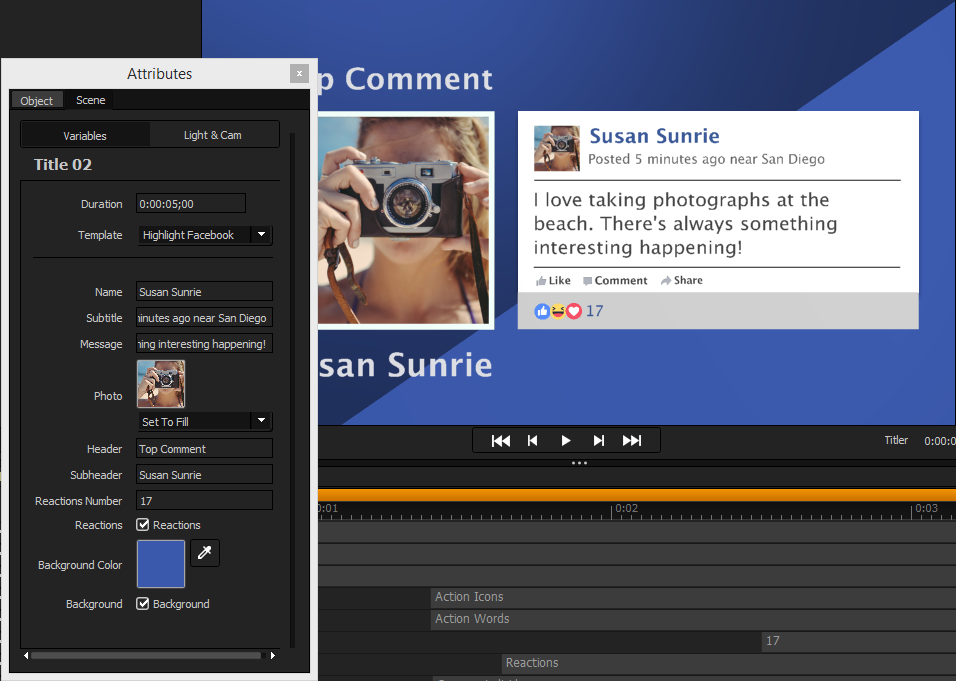Click the Duration timecode field

190,204
